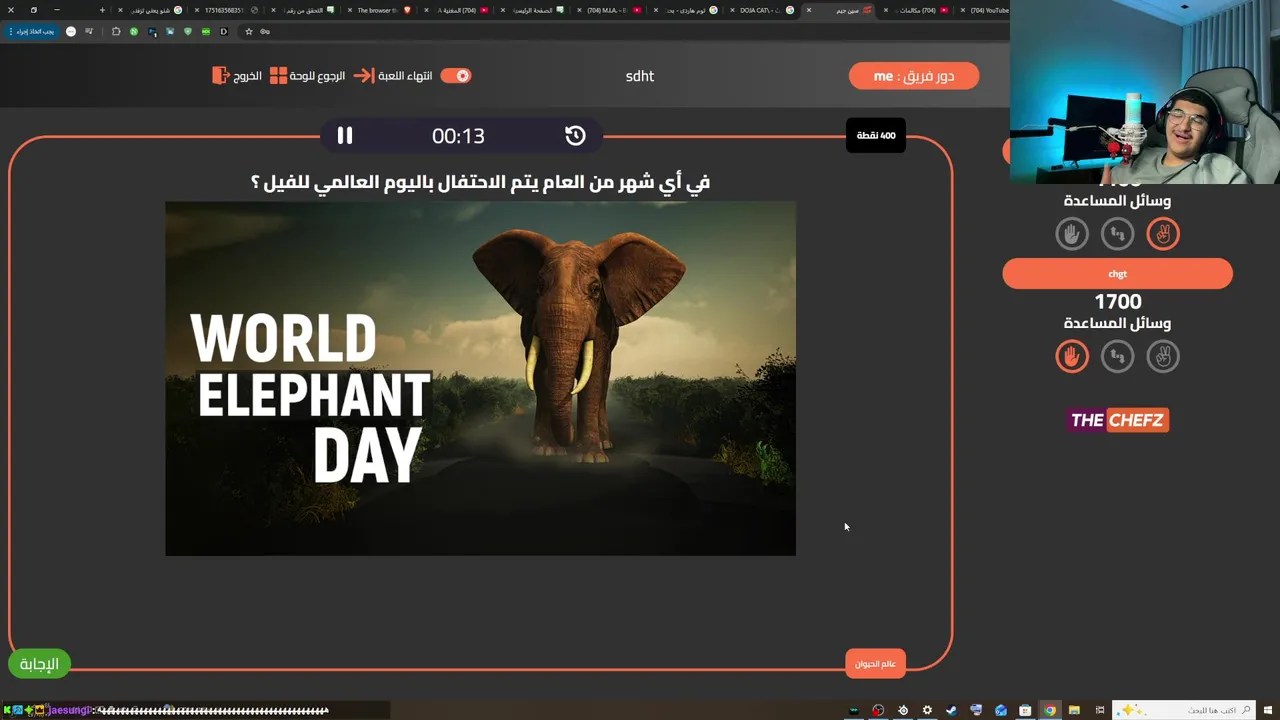
Task: Click the timer showing 00:13
Action: coord(458,136)
